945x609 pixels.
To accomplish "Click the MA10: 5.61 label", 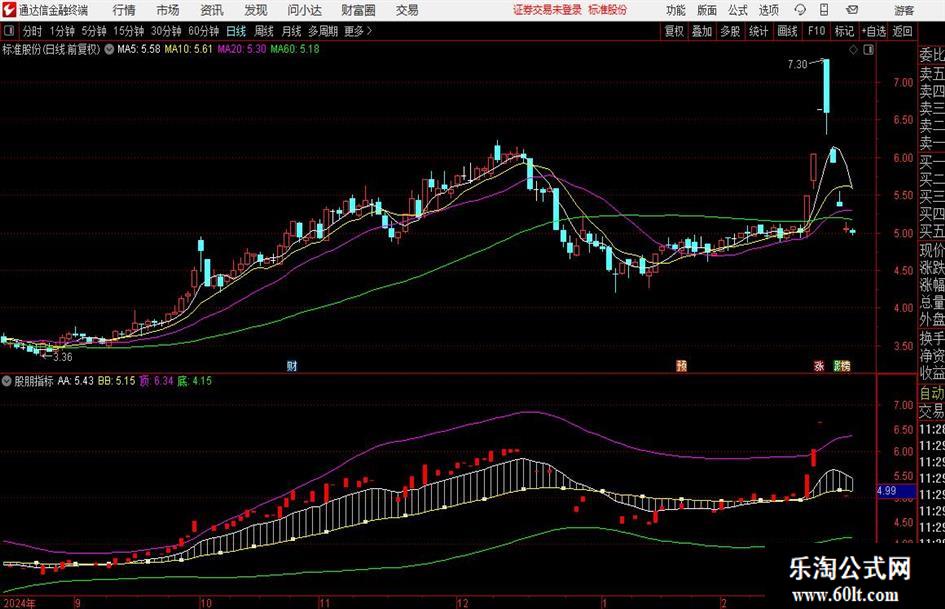I will 189,49.
